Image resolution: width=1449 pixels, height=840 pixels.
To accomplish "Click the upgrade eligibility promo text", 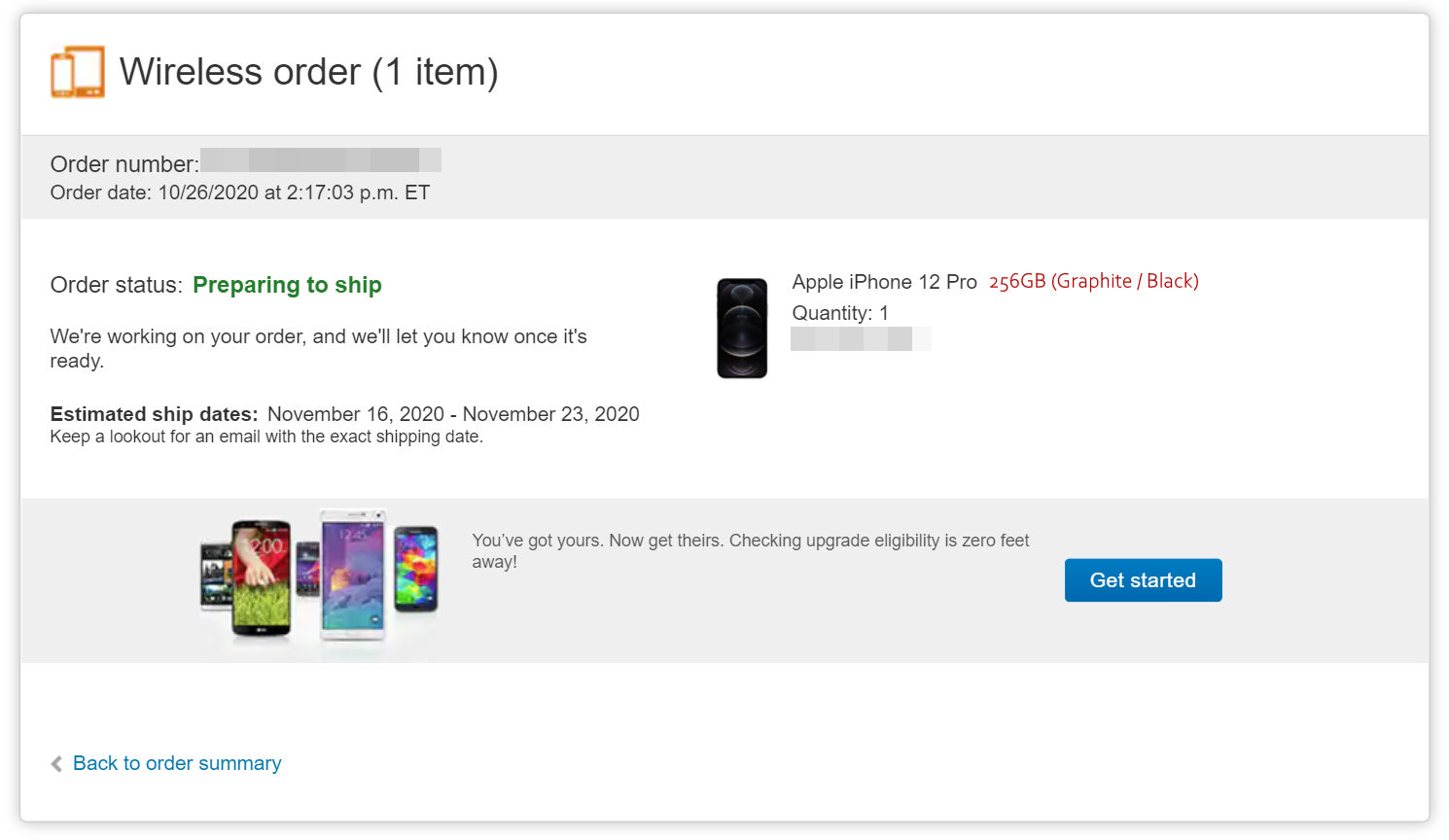I will [x=750, y=550].
